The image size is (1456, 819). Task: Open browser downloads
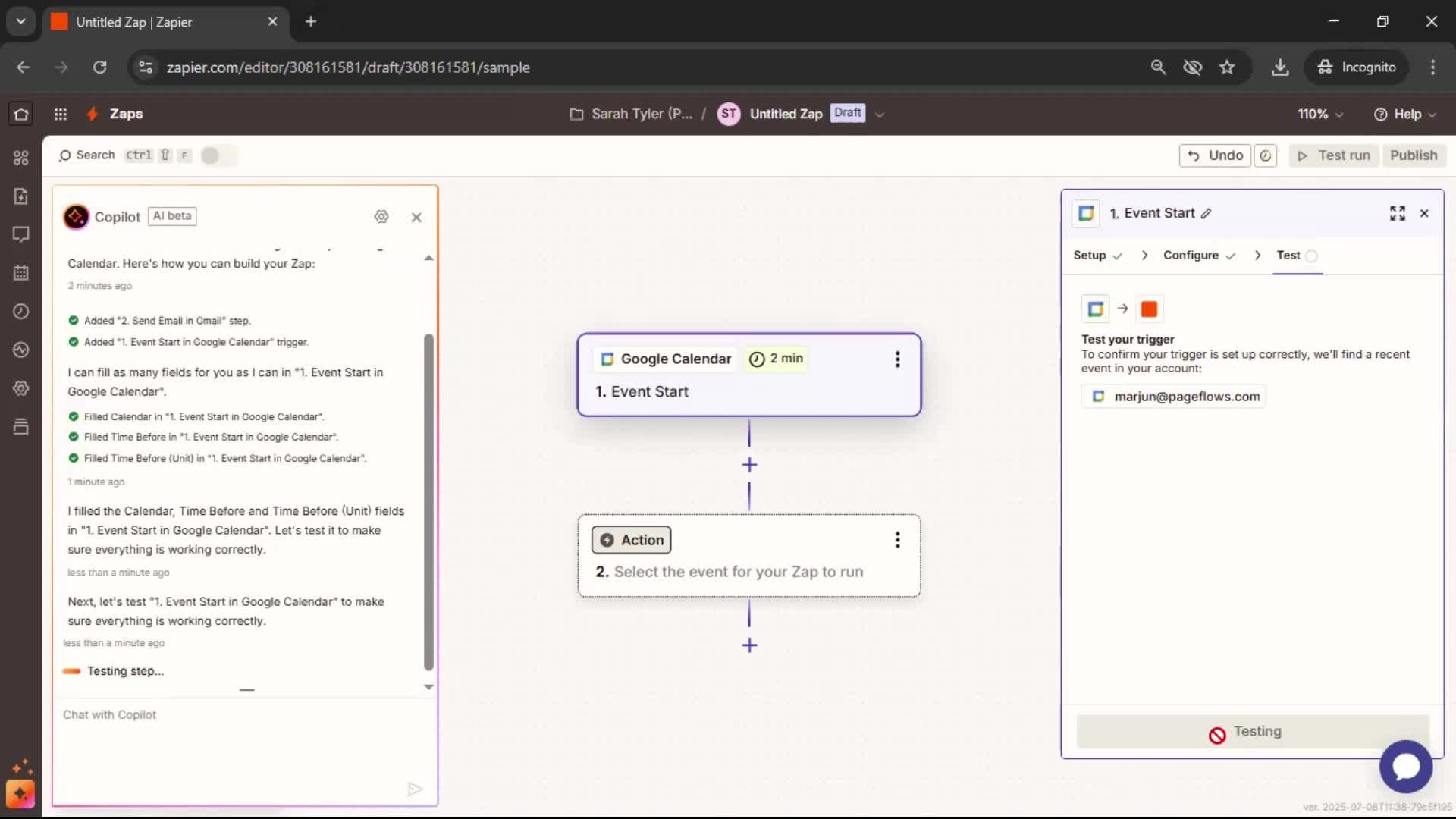tap(1280, 67)
